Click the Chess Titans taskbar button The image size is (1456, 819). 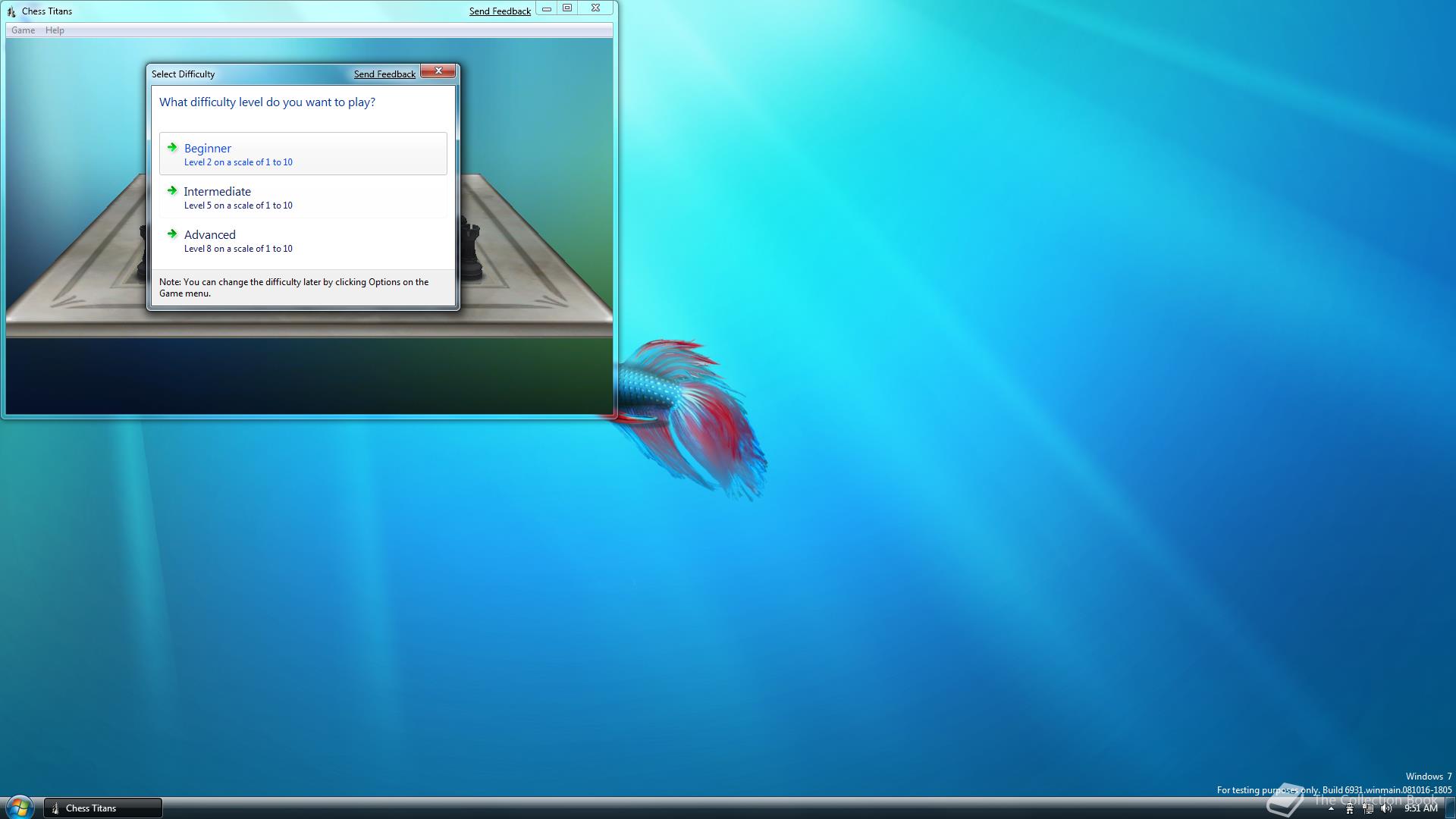(x=103, y=808)
